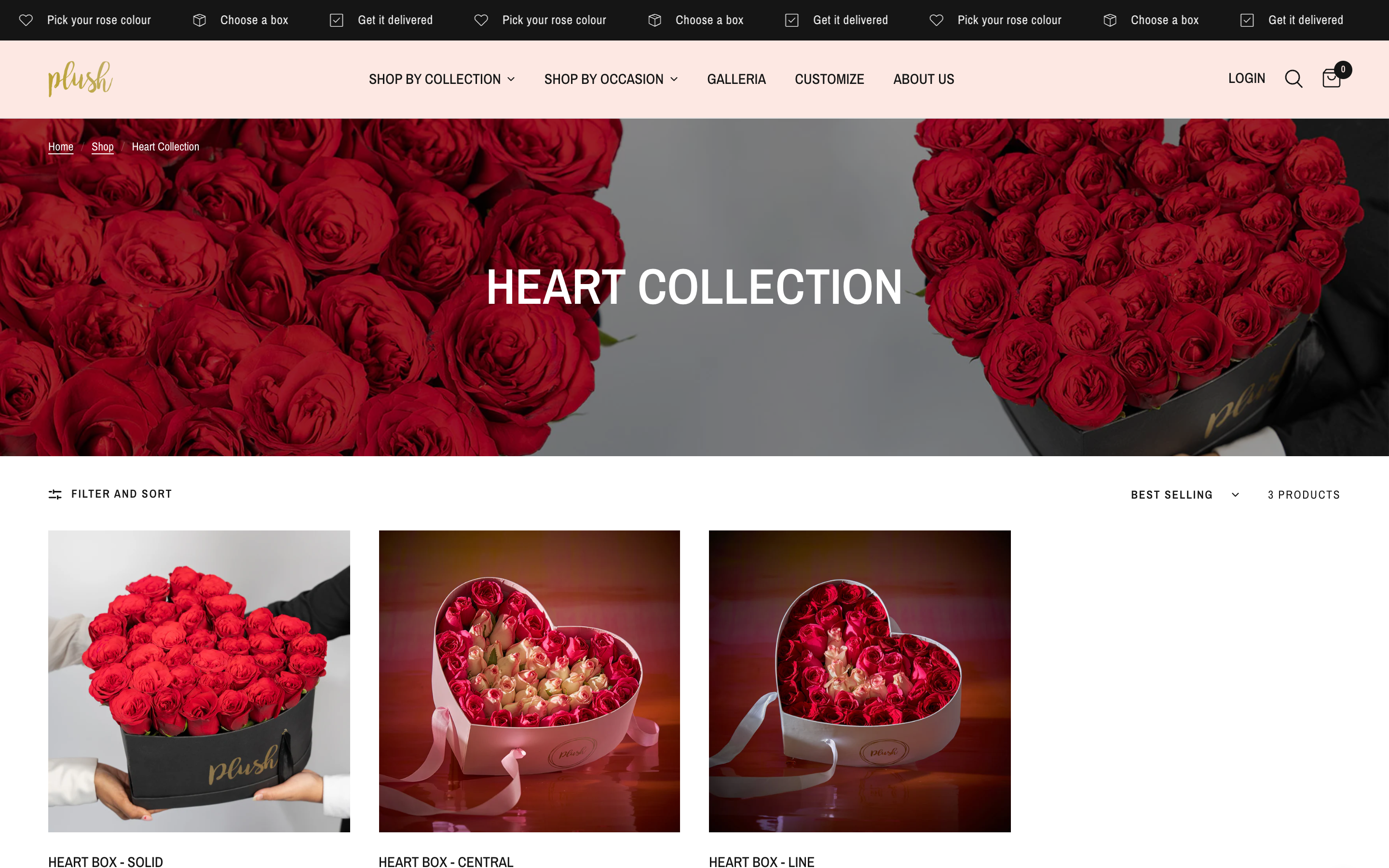The width and height of the screenshot is (1389, 868).
Task: Follow the Shop breadcrumb link
Action: (x=103, y=147)
